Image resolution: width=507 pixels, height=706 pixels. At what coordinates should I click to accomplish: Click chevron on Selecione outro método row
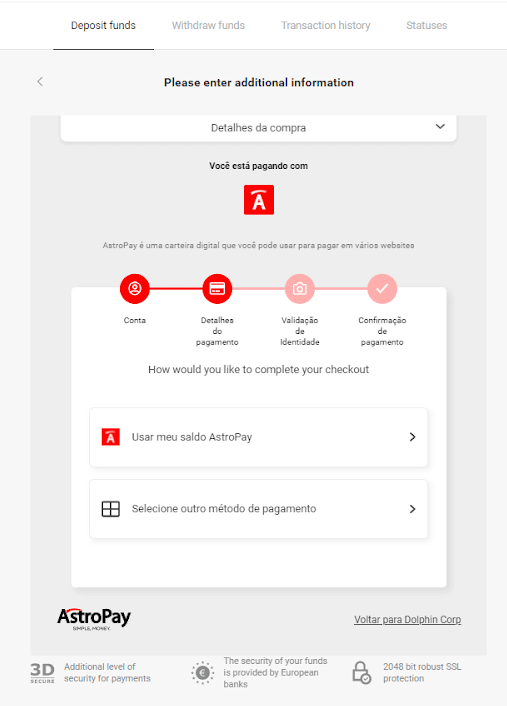[412, 509]
